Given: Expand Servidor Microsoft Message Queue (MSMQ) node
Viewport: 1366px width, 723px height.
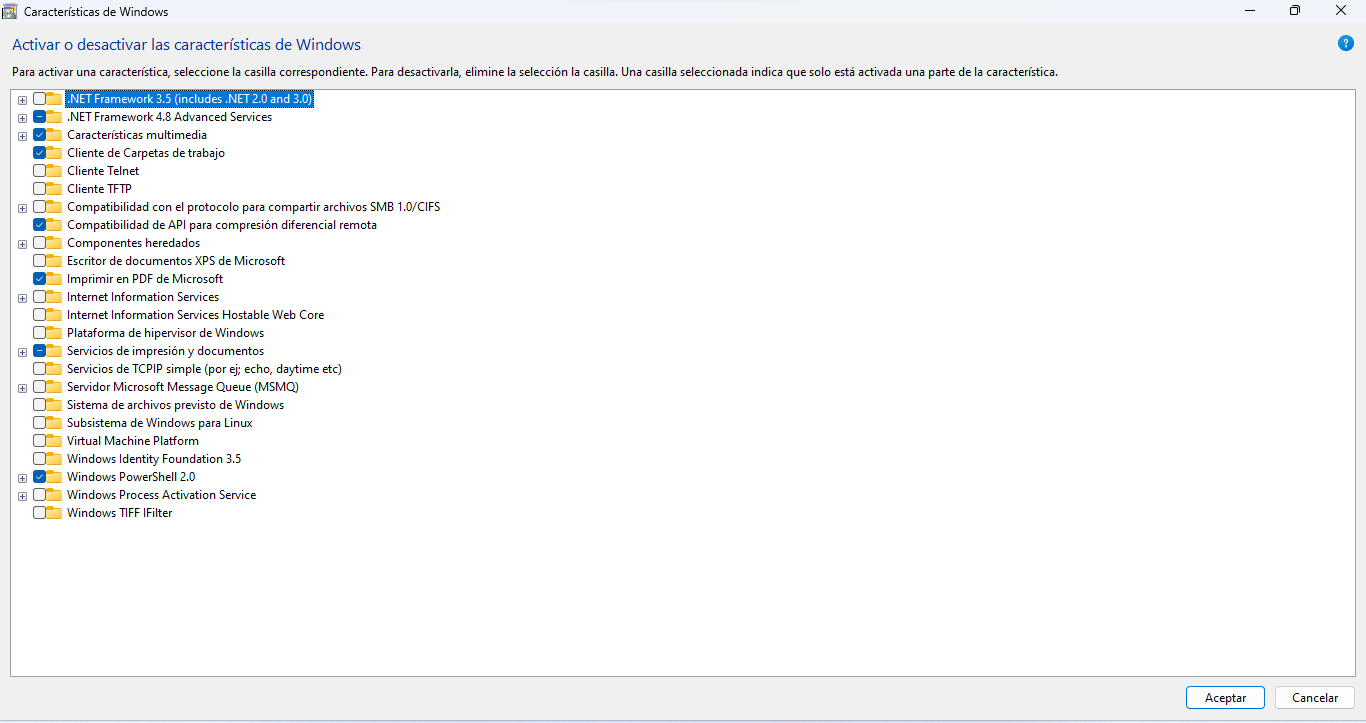Looking at the screenshot, I should pos(22,388).
